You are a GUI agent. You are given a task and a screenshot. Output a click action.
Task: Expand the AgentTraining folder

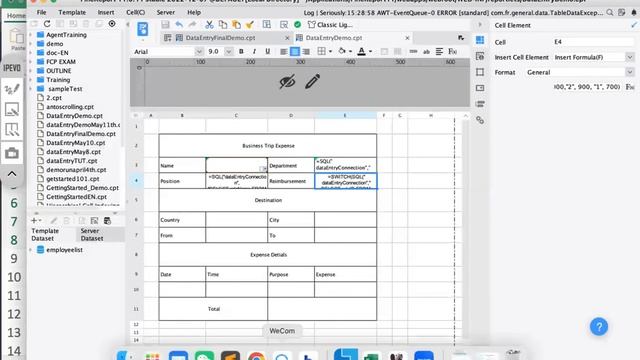point(31,35)
